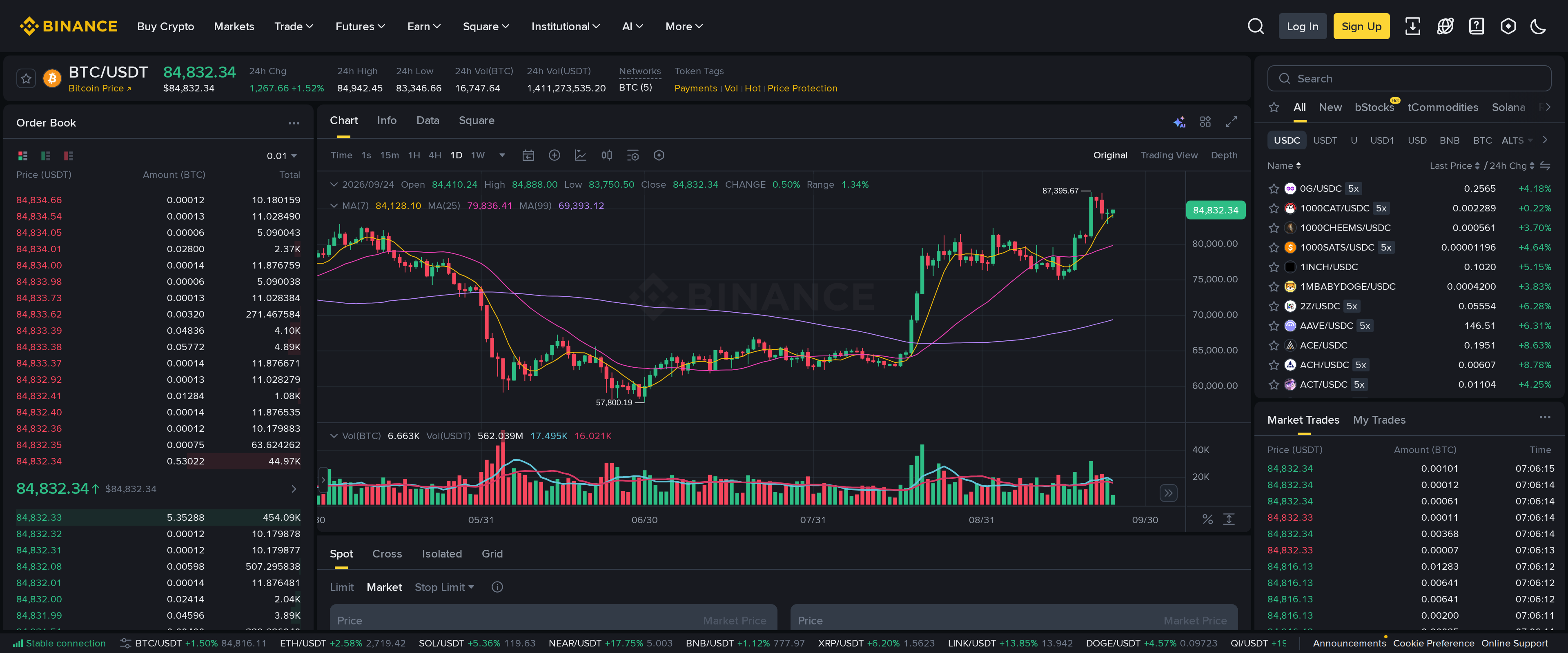The image size is (1568, 653).
Task: Click the Sign Up button
Action: 1361,26
